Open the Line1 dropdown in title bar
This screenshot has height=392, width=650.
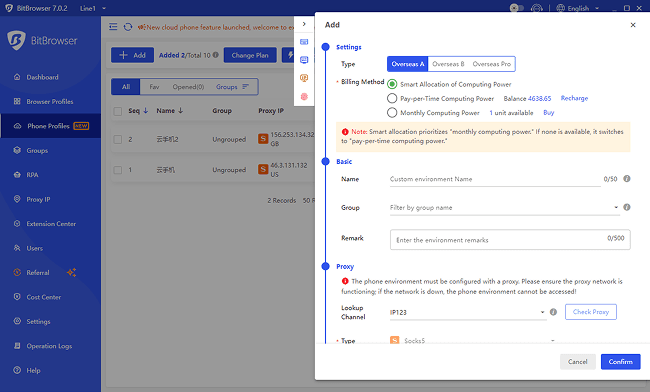tap(92, 8)
